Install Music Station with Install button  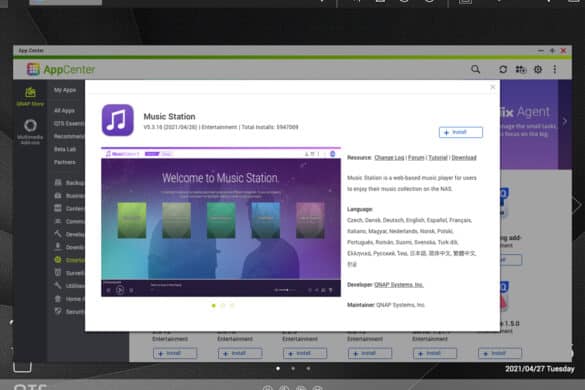click(x=461, y=132)
